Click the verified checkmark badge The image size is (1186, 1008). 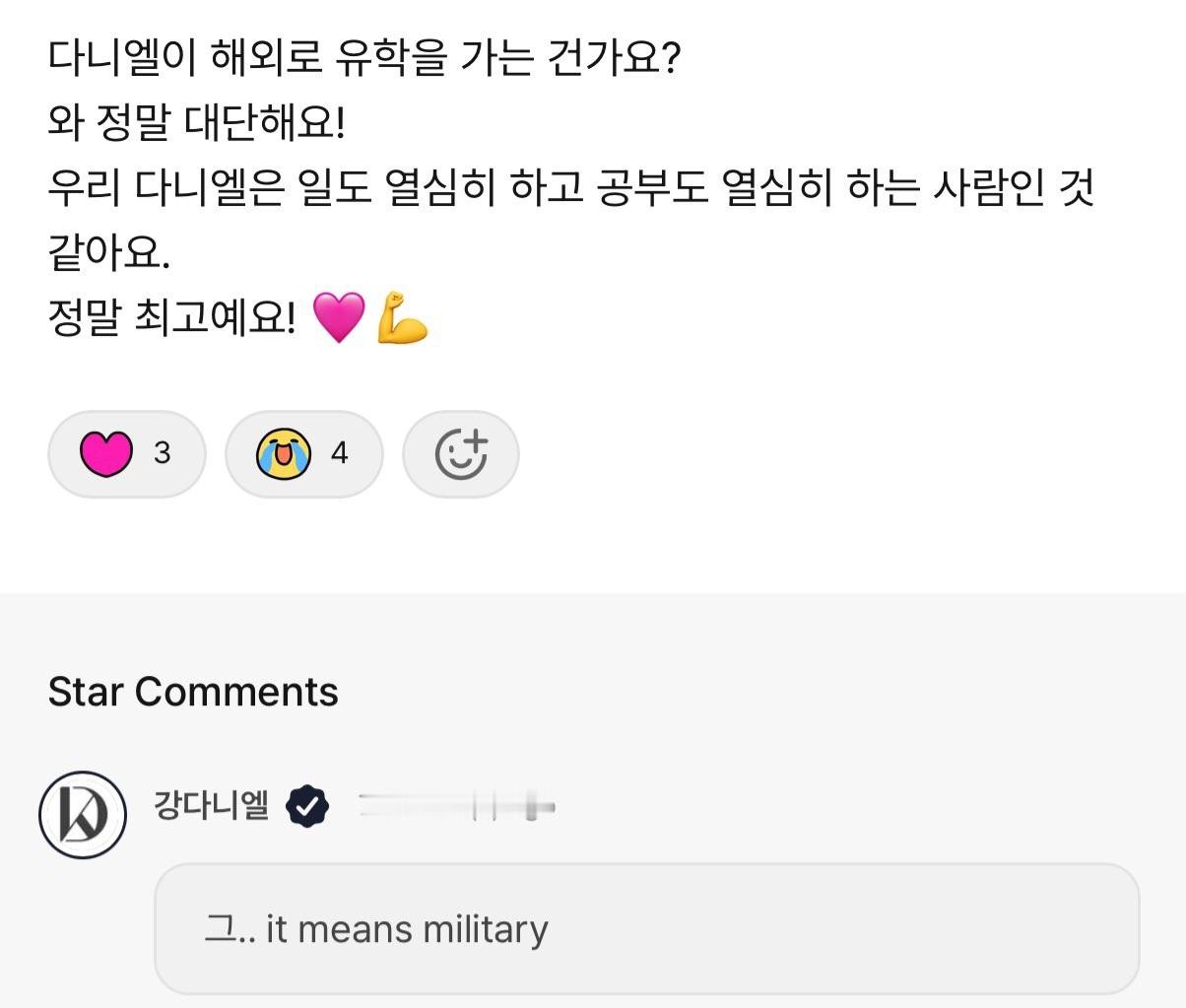pos(307,807)
